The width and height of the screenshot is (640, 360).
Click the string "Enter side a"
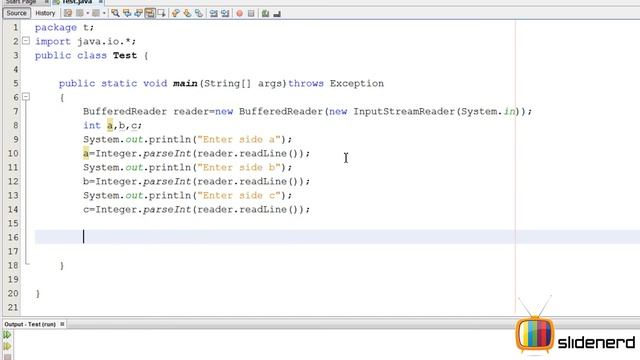[x=239, y=140]
